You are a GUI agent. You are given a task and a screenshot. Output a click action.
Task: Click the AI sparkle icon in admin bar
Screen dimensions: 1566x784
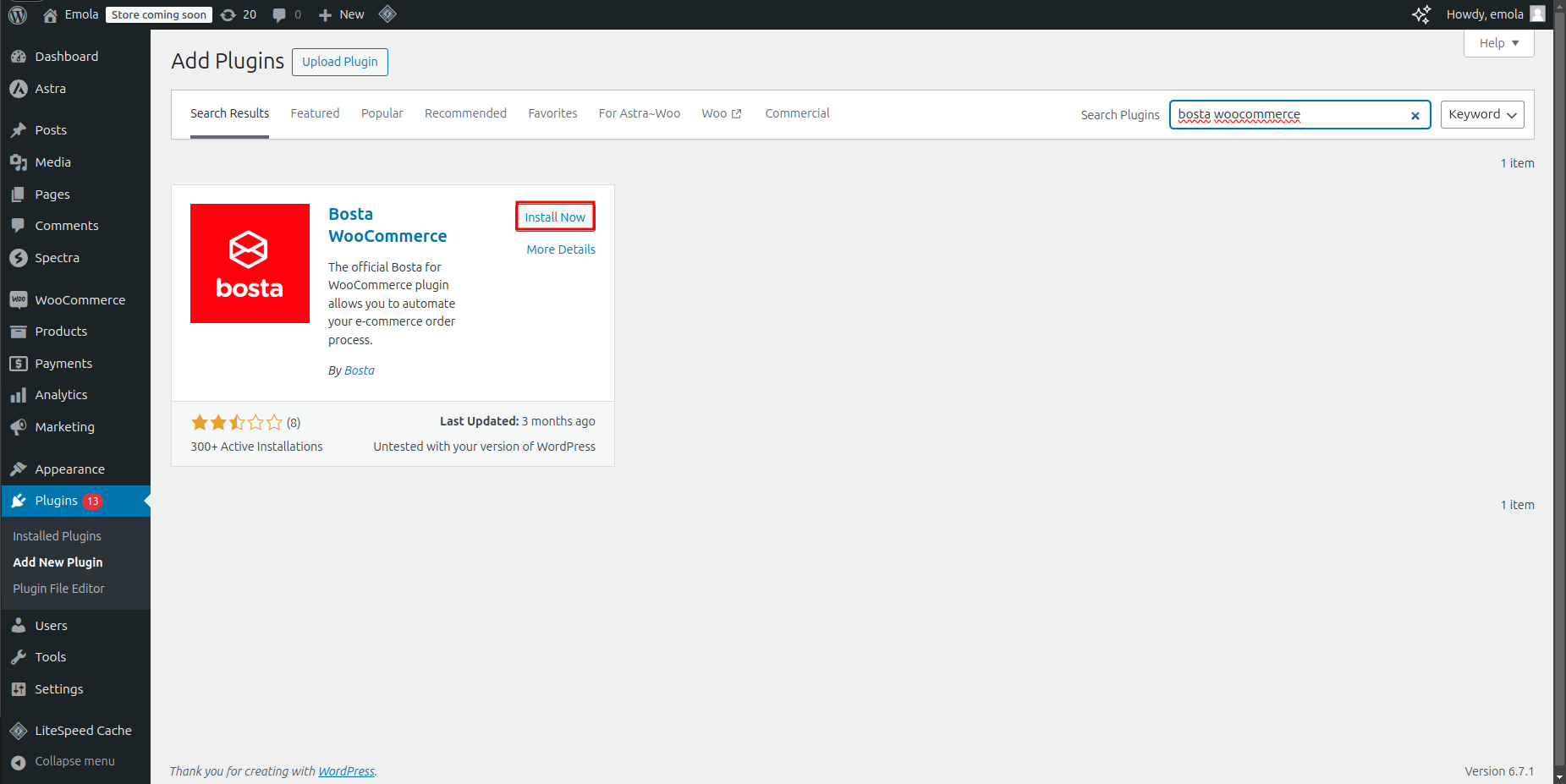tap(1421, 14)
